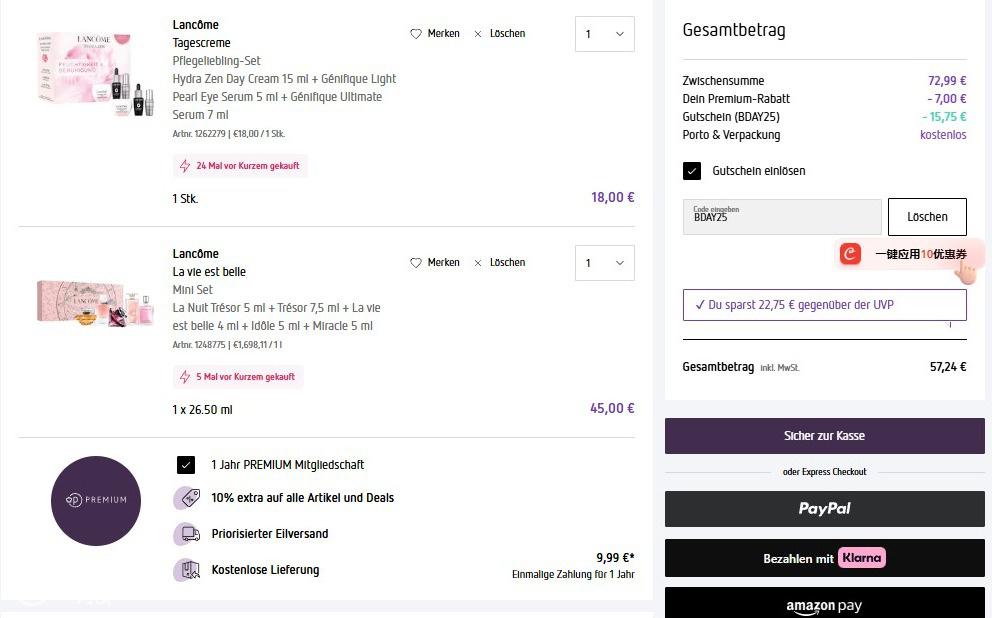Screen dimensions: 992x618
Task: Choose Bezahlen mit Klarna
Action: tap(824, 558)
